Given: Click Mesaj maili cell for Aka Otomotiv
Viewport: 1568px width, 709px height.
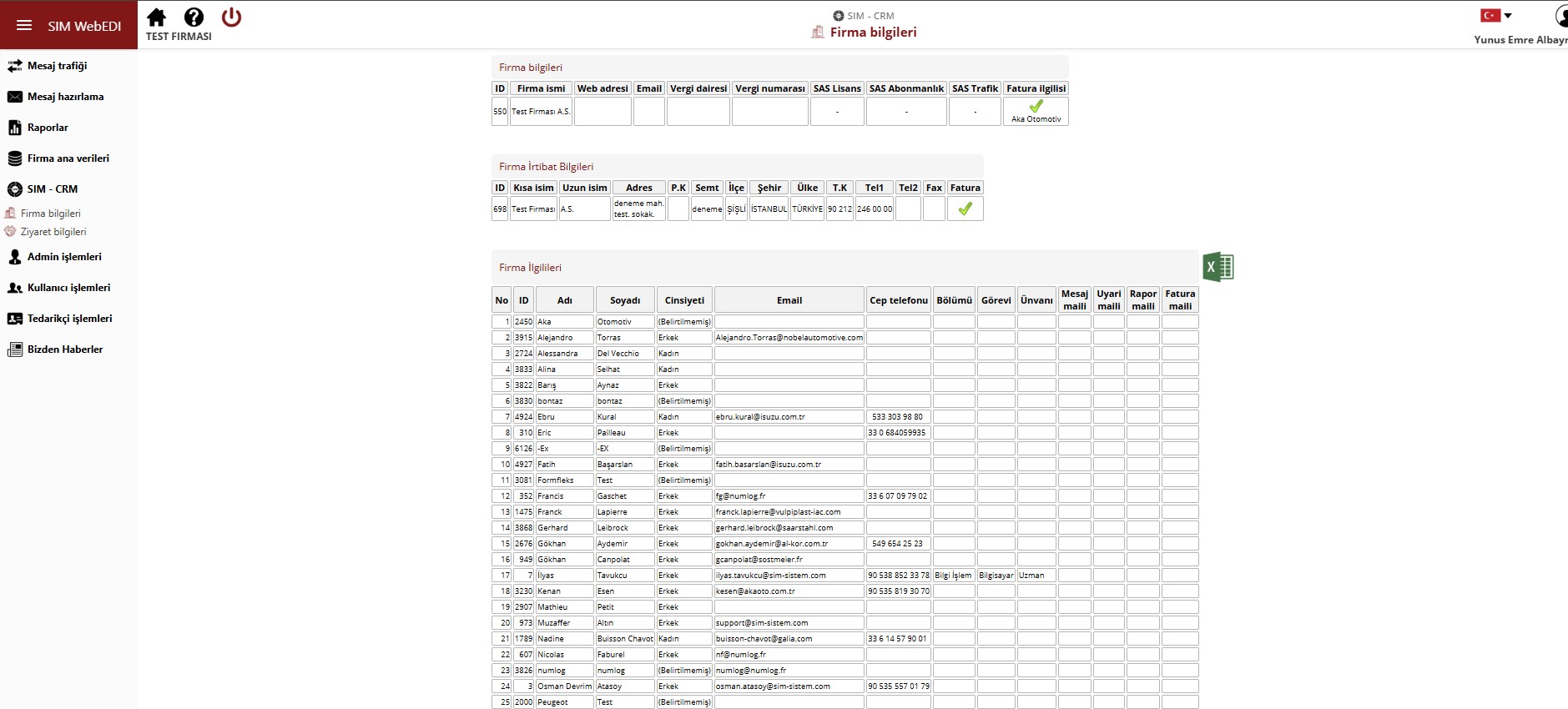Looking at the screenshot, I should pos(1074,321).
